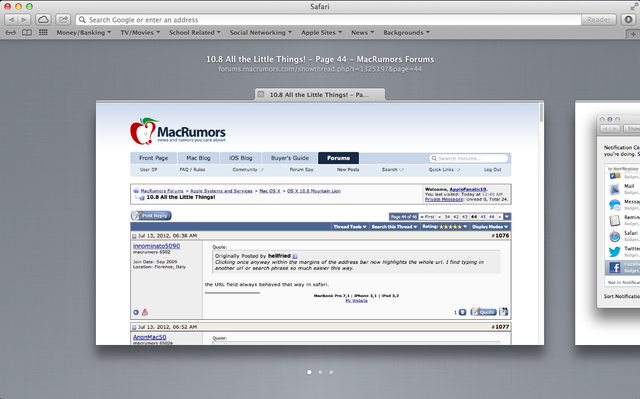Screen dimensions: 640x399
Task: Switch to third tab via page dot
Action: pyautogui.click(x=331, y=372)
